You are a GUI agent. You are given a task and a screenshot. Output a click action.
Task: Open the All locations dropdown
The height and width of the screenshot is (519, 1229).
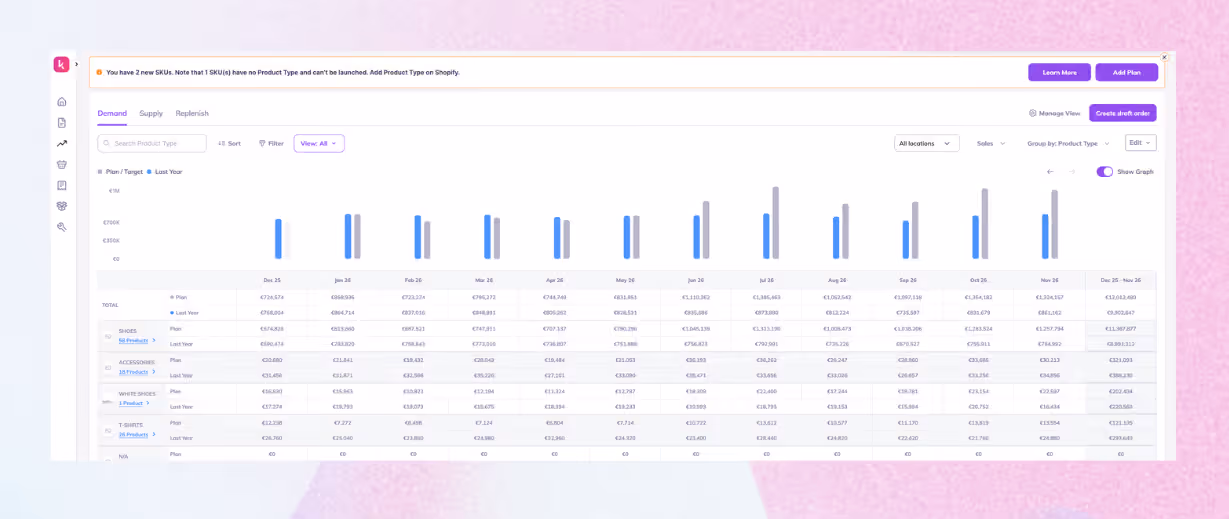927,143
